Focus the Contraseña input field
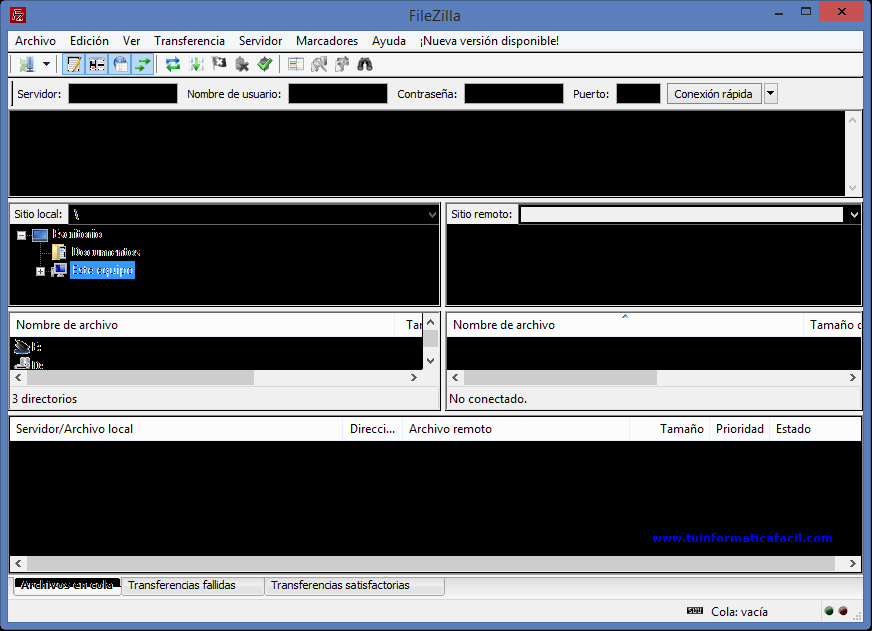 pyautogui.click(x=514, y=94)
